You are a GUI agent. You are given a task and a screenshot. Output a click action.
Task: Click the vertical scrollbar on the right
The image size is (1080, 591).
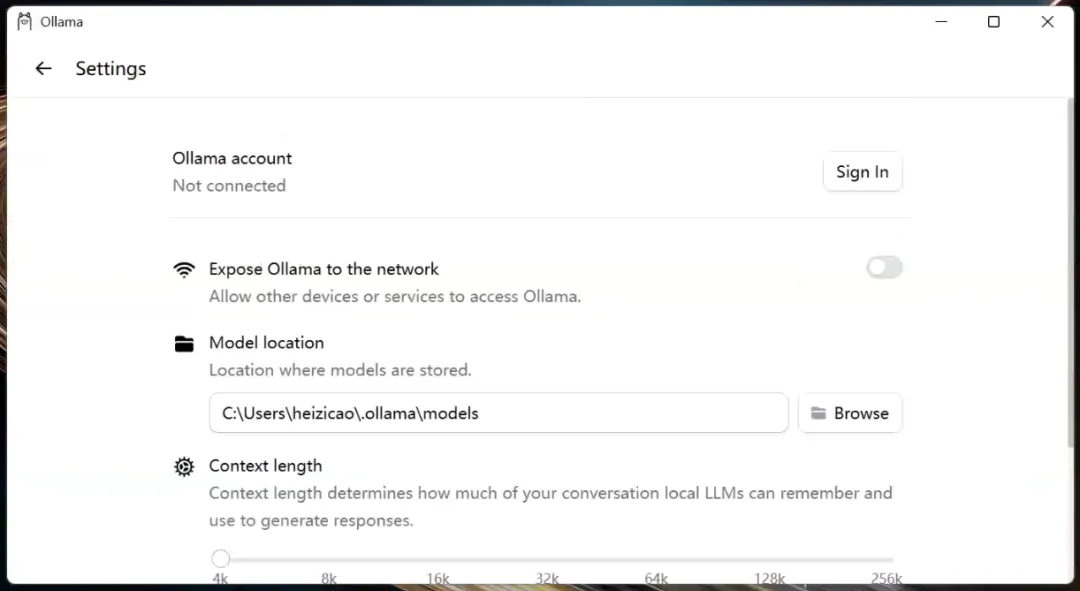pos(1072,270)
